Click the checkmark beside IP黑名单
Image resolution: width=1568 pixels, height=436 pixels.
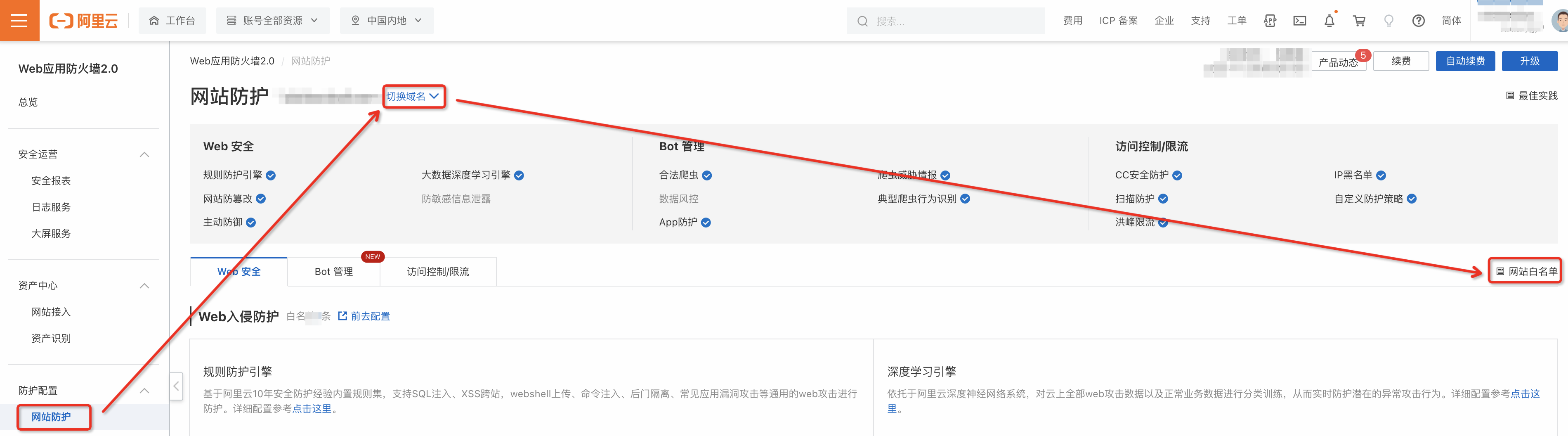(x=1381, y=175)
